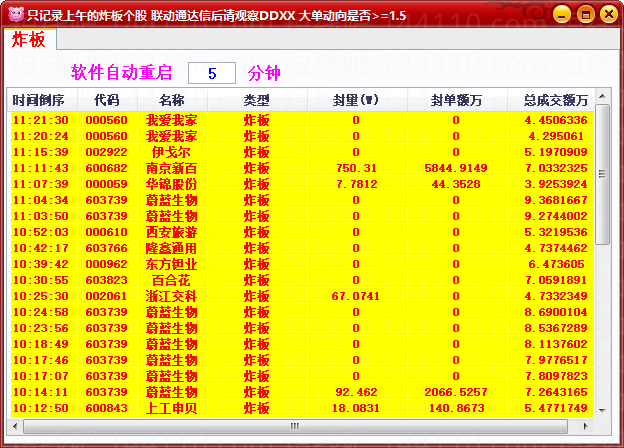Click the 封单额 value 5844.9149

456,168
